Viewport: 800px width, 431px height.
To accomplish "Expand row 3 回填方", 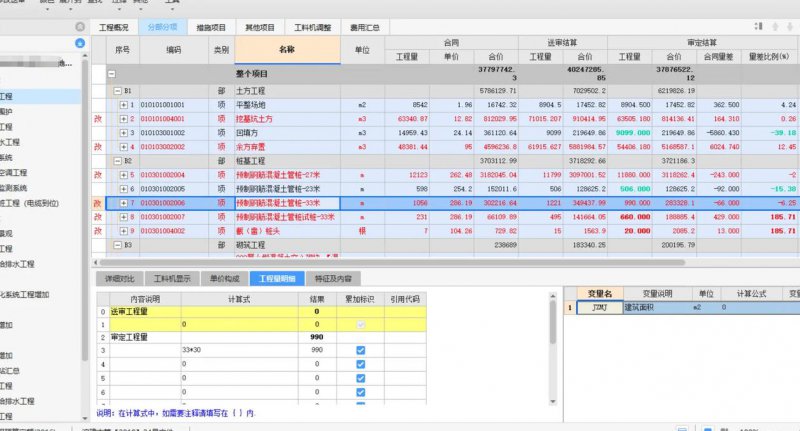I will 123,133.
